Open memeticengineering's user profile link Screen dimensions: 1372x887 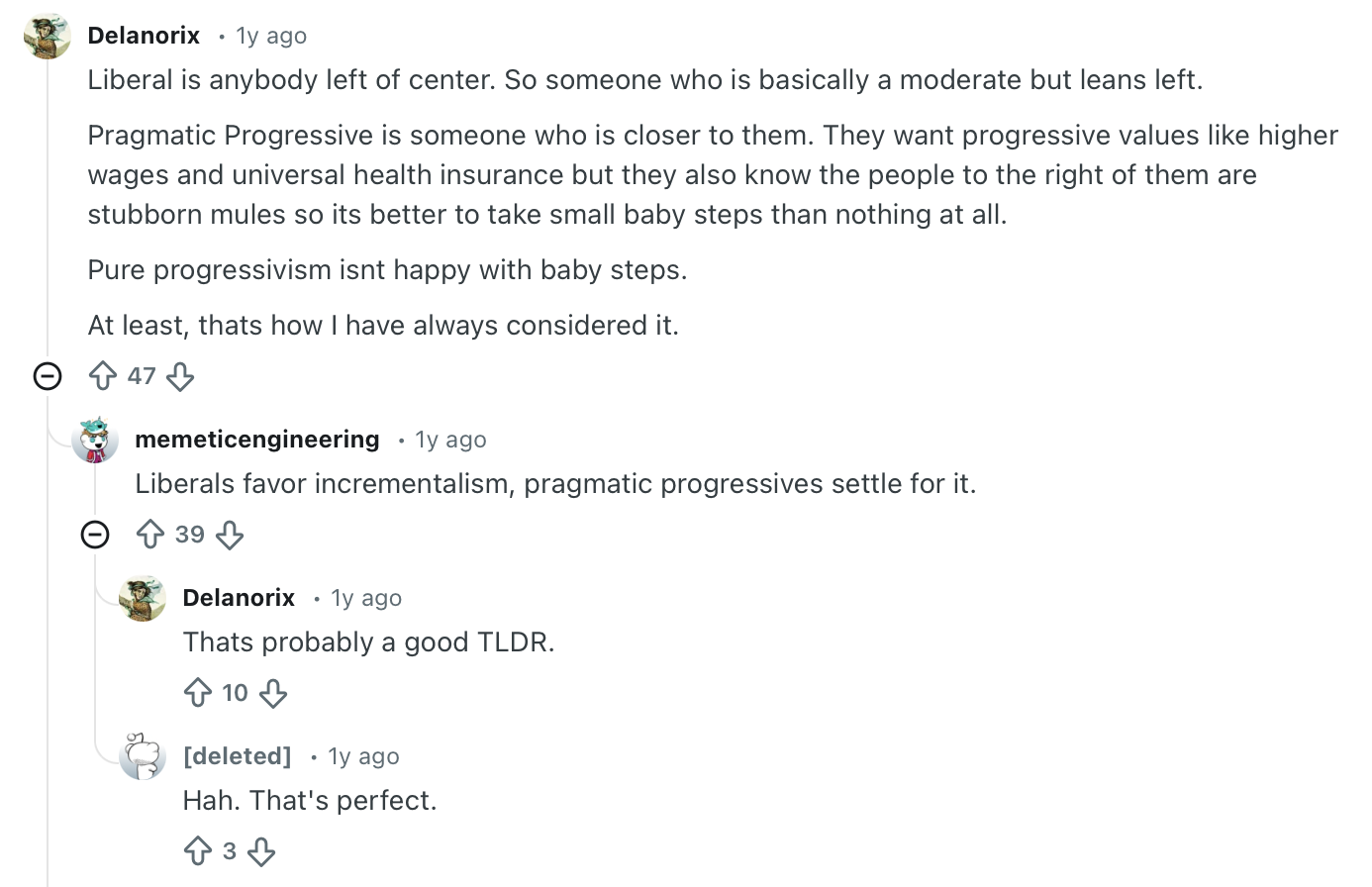pyautogui.click(x=256, y=440)
